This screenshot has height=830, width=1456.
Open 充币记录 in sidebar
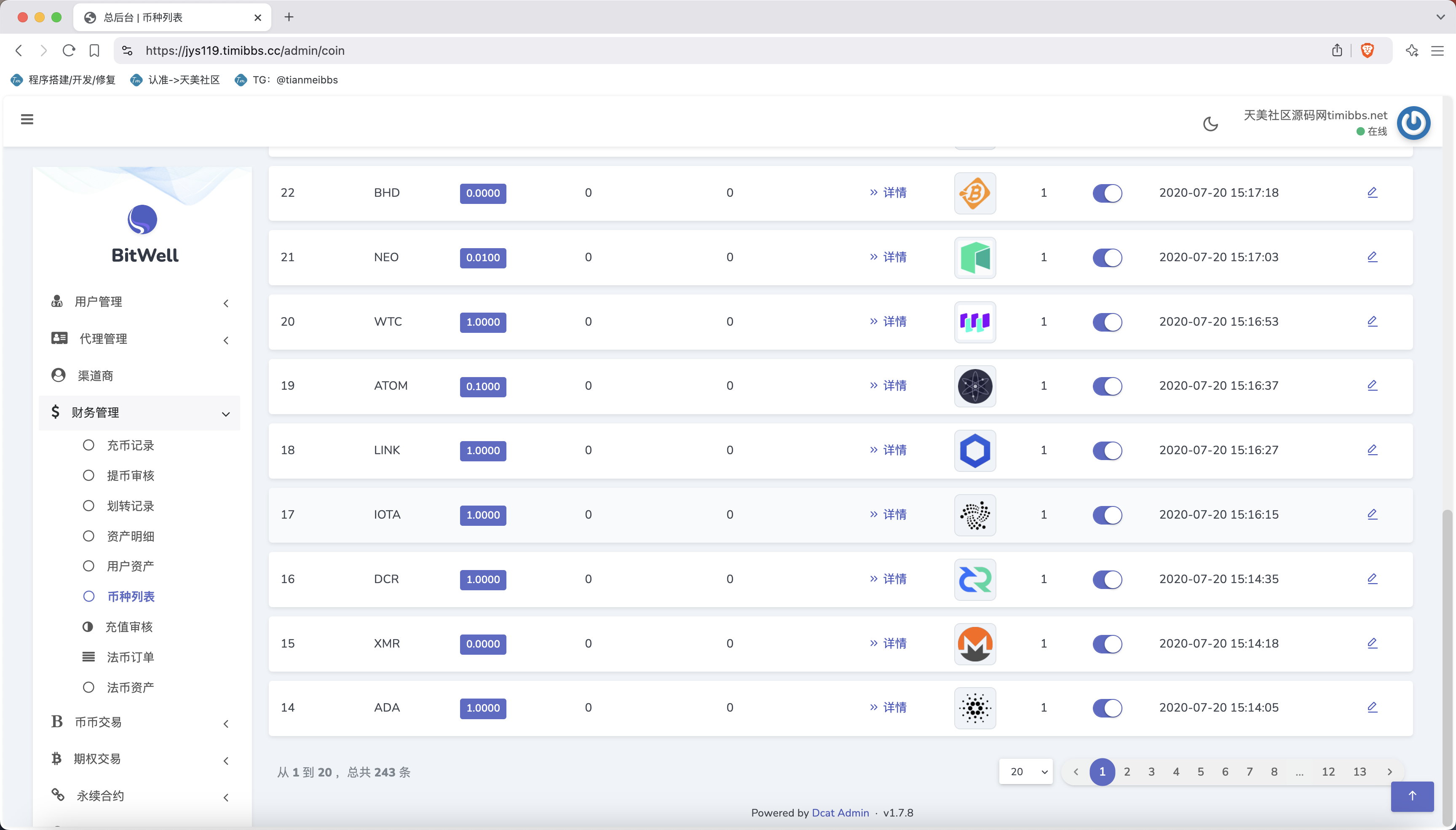click(x=131, y=445)
